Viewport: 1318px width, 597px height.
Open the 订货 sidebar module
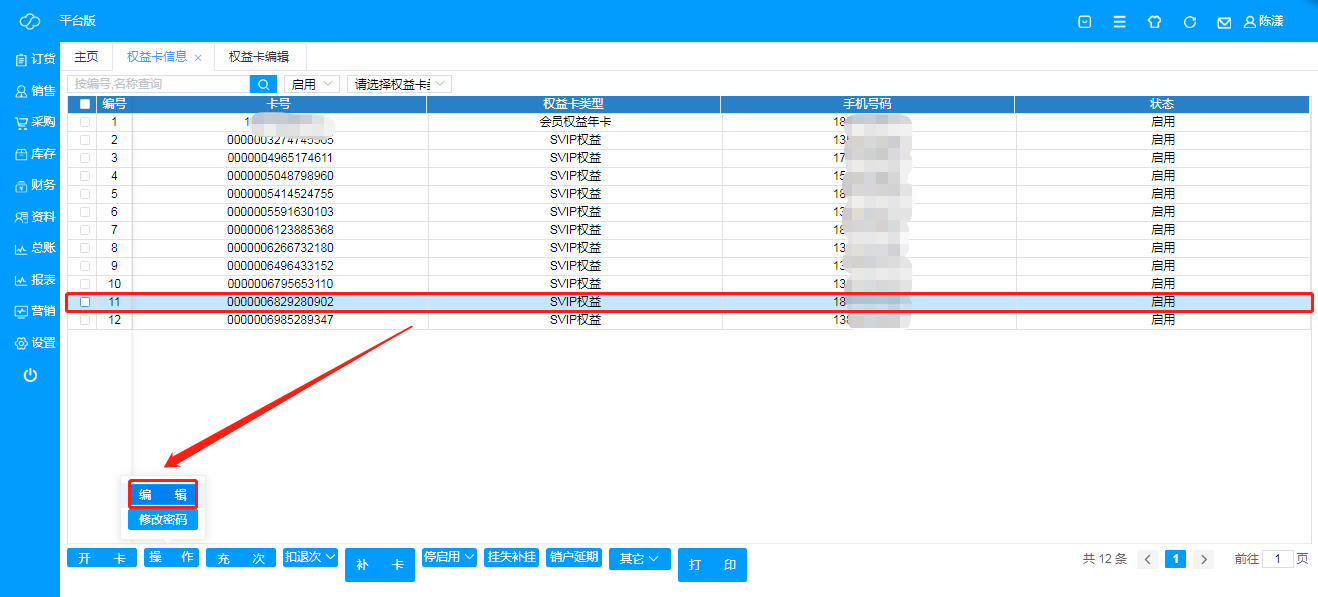(x=35, y=59)
